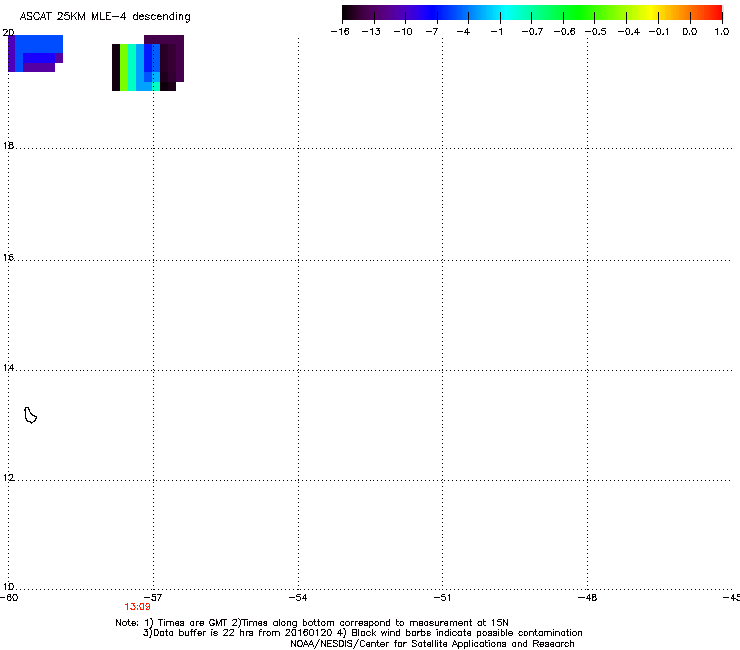Click the -48 longitude axis label
The width and height of the screenshot is (740, 650).
click(x=587, y=598)
